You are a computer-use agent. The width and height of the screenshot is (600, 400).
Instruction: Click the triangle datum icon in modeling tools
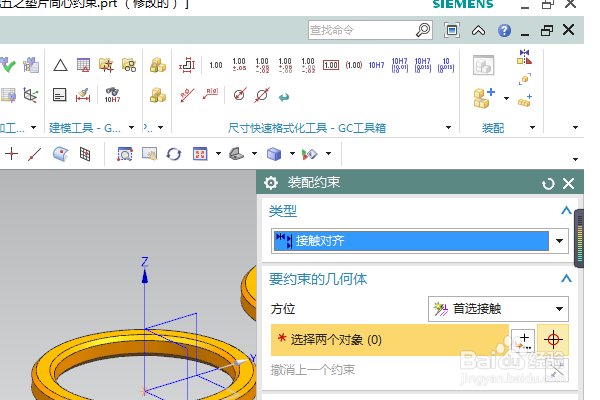pos(60,65)
